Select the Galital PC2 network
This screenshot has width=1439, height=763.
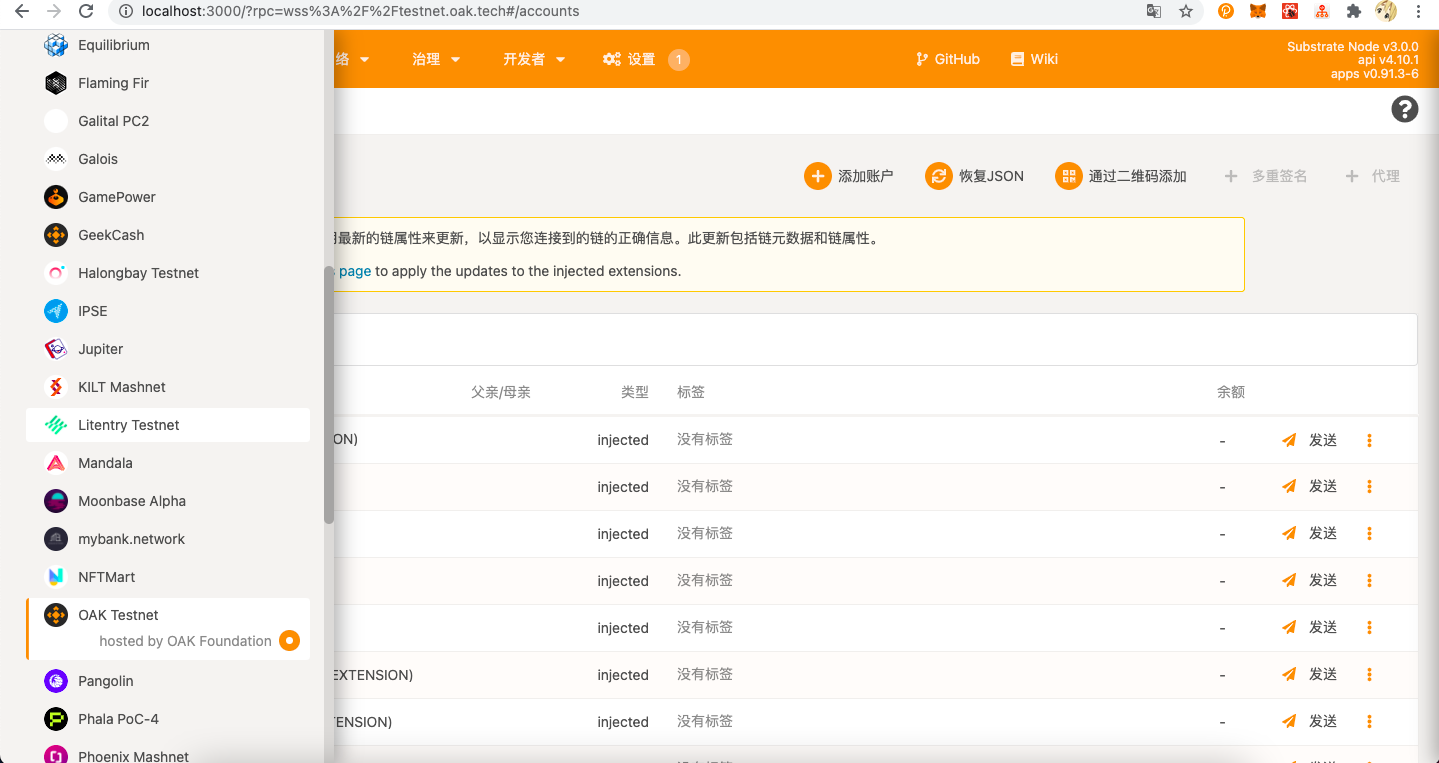coord(168,121)
